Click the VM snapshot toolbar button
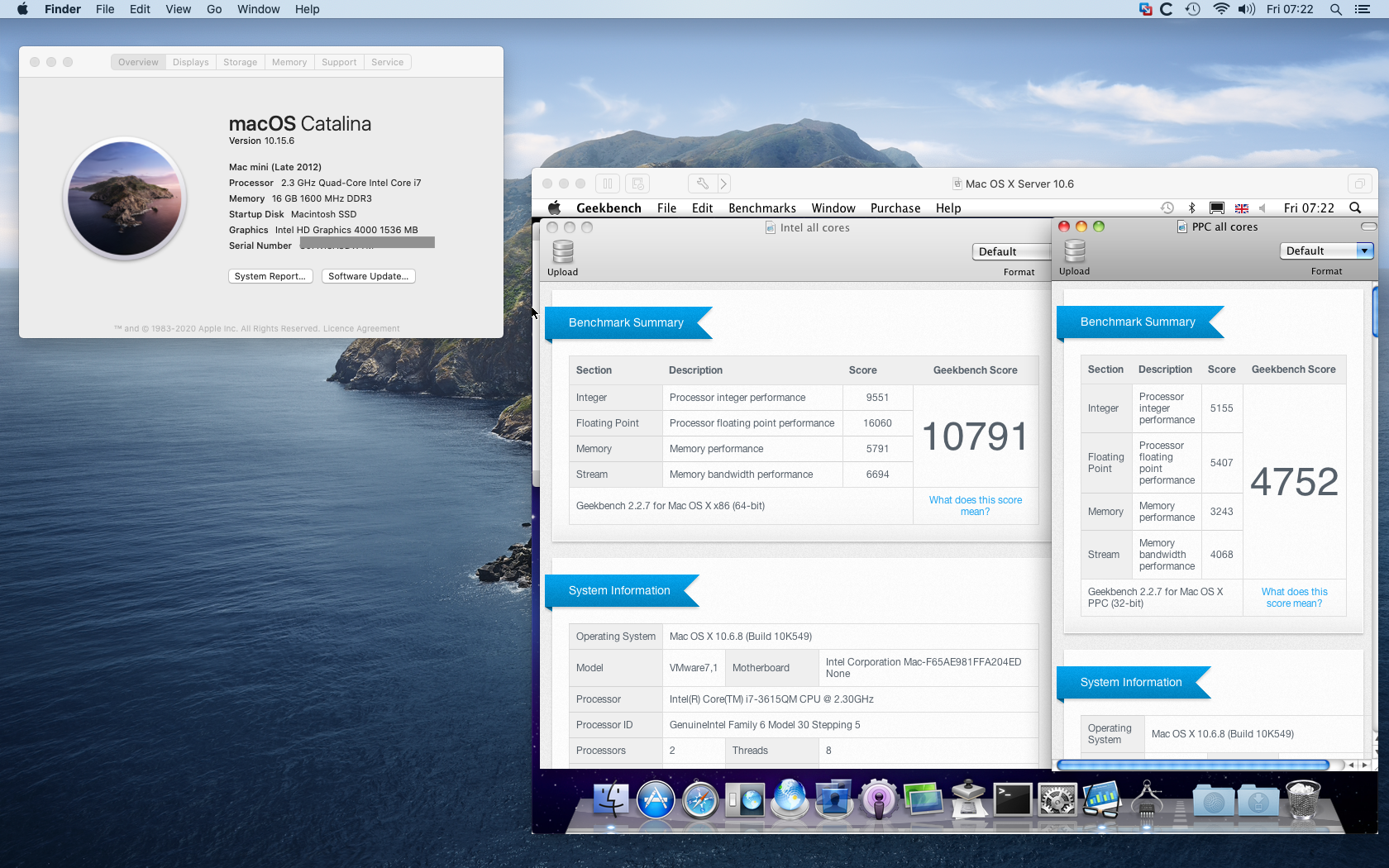 point(637,184)
